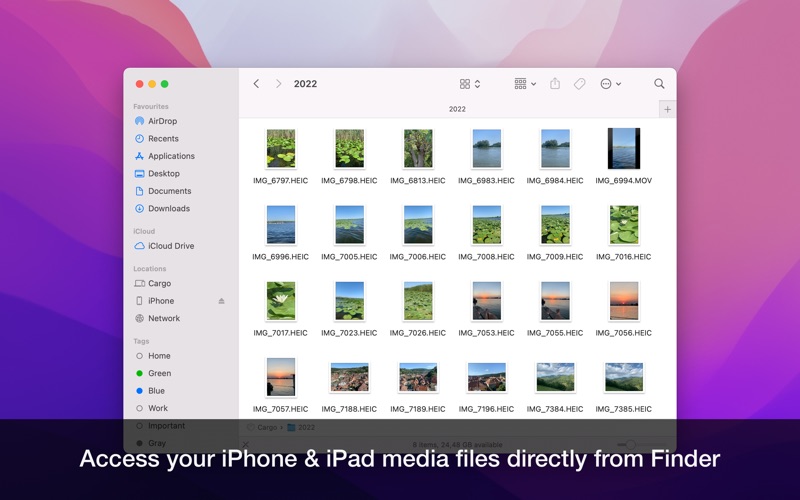Image resolution: width=800 pixels, height=500 pixels.
Task: Click the Edit Tags toolbar icon
Action: pyautogui.click(x=579, y=84)
